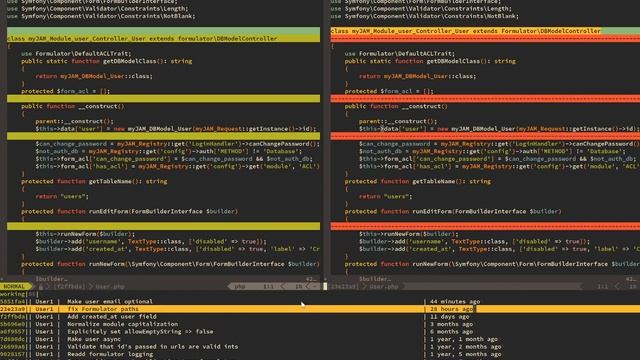The image size is (640, 360).
Task: Click the '6 months ago' timestamp
Action: (451, 331)
